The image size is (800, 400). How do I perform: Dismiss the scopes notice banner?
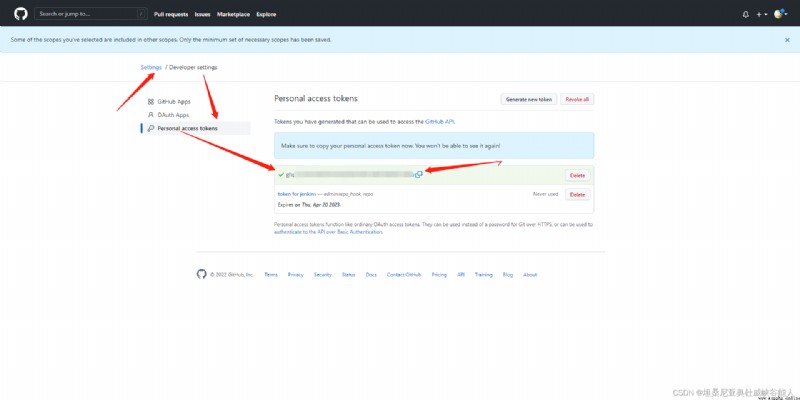787,40
